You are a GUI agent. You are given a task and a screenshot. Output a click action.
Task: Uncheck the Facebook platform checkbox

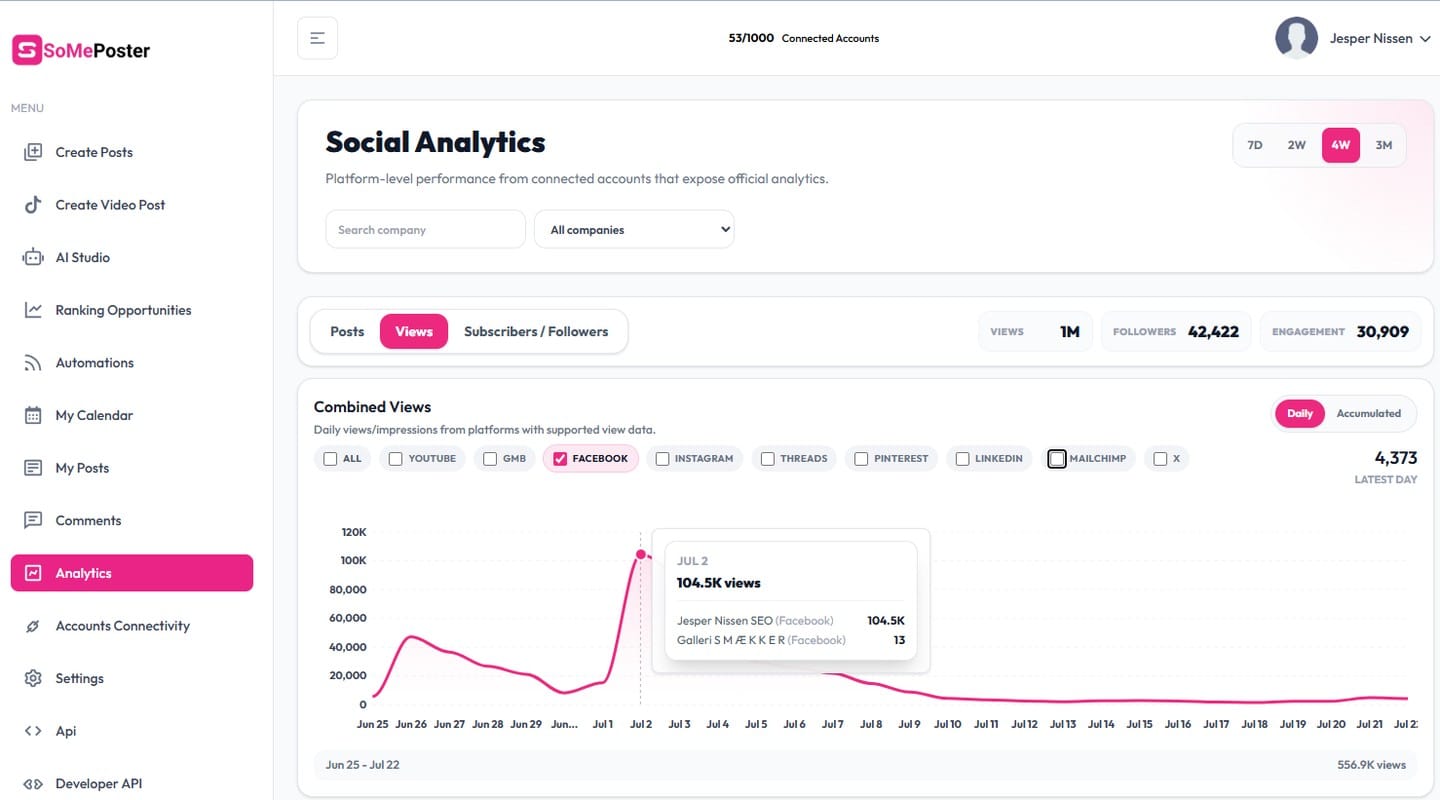[x=560, y=459]
